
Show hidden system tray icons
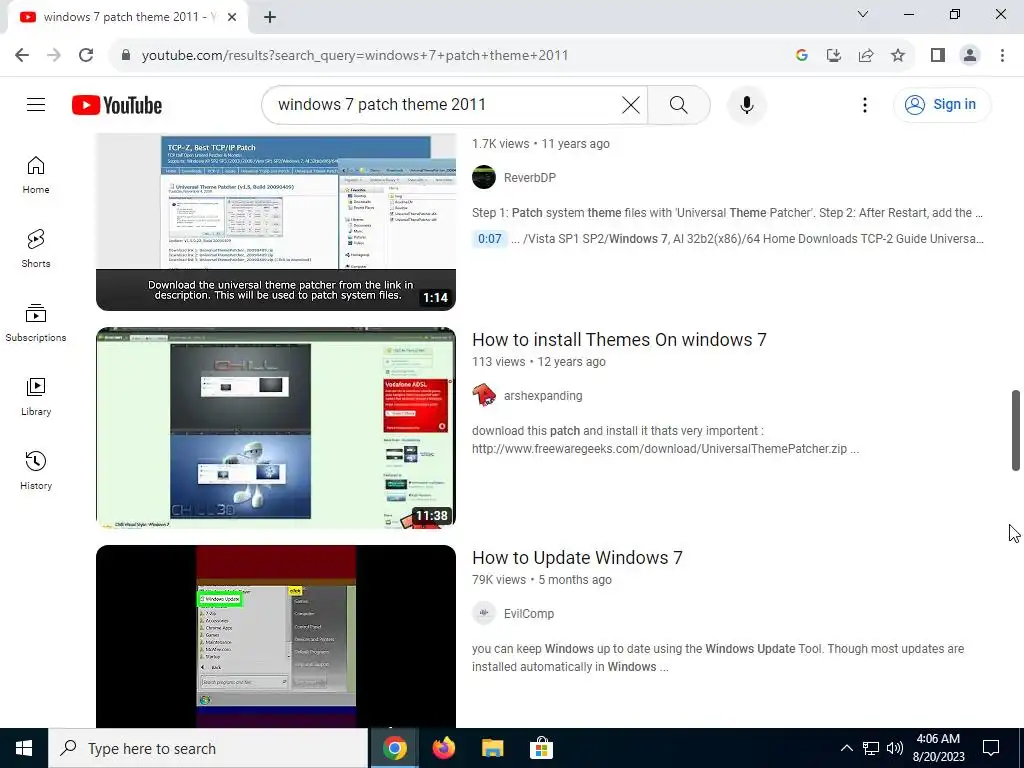[846, 748]
